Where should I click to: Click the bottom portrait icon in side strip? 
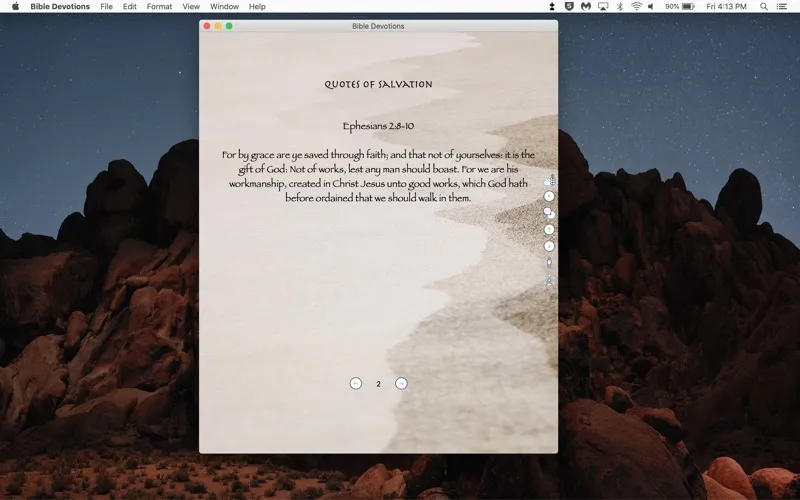tap(549, 280)
